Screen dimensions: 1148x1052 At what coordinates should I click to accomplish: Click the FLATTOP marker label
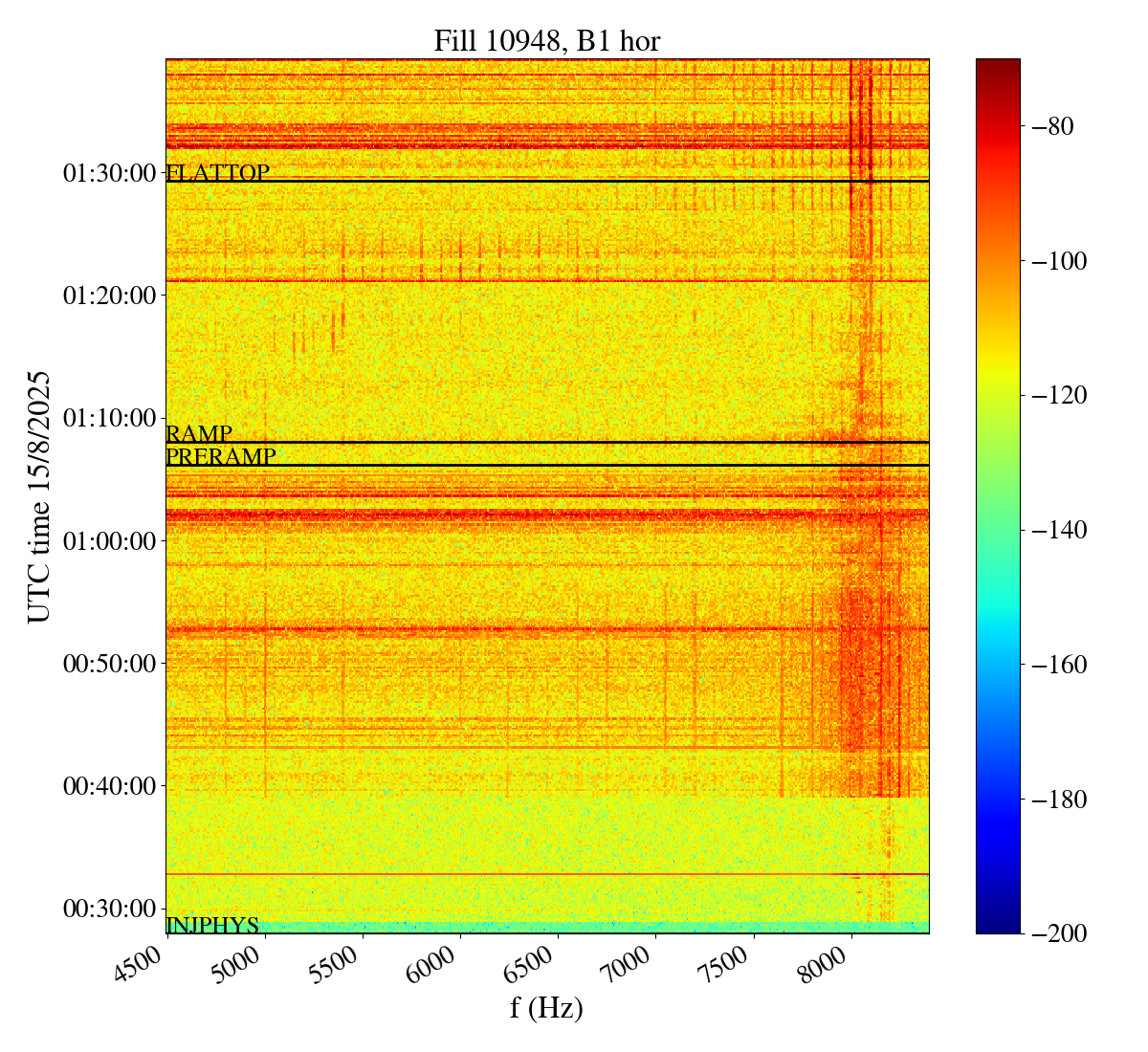(x=217, y=173)
